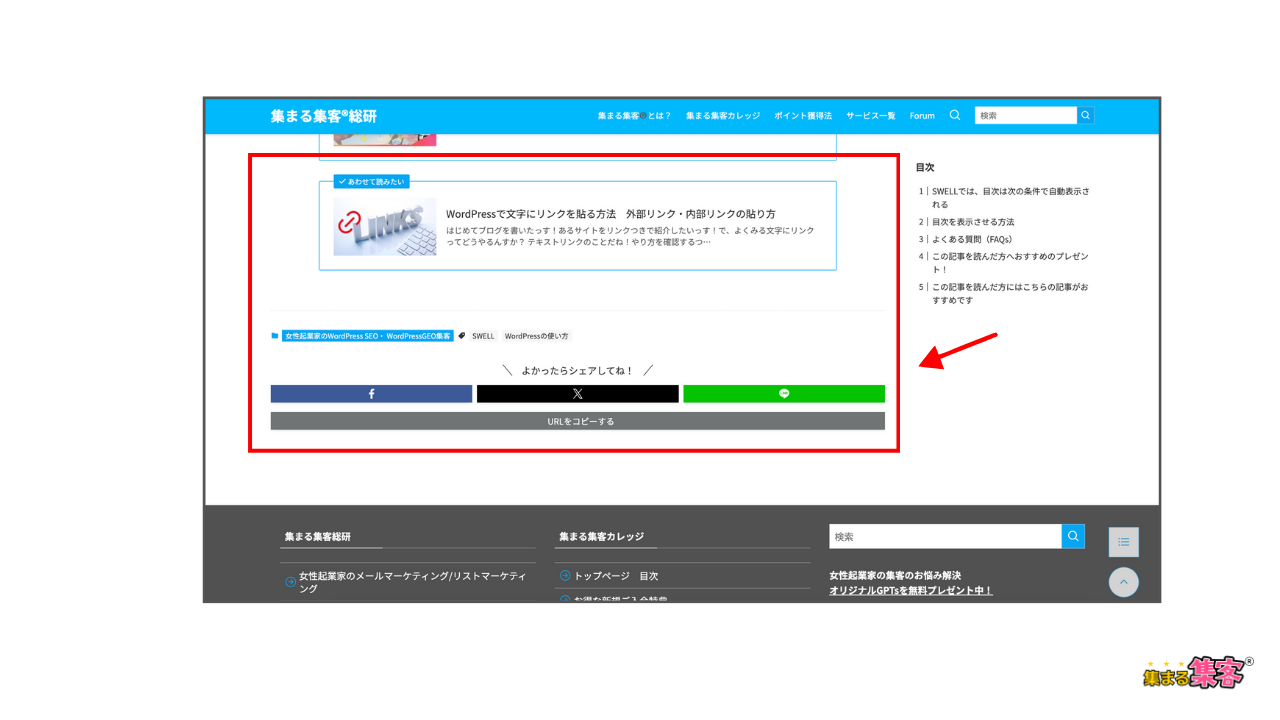
Task: Click URLをコピーする button
Action: click(x=578, y=421)
